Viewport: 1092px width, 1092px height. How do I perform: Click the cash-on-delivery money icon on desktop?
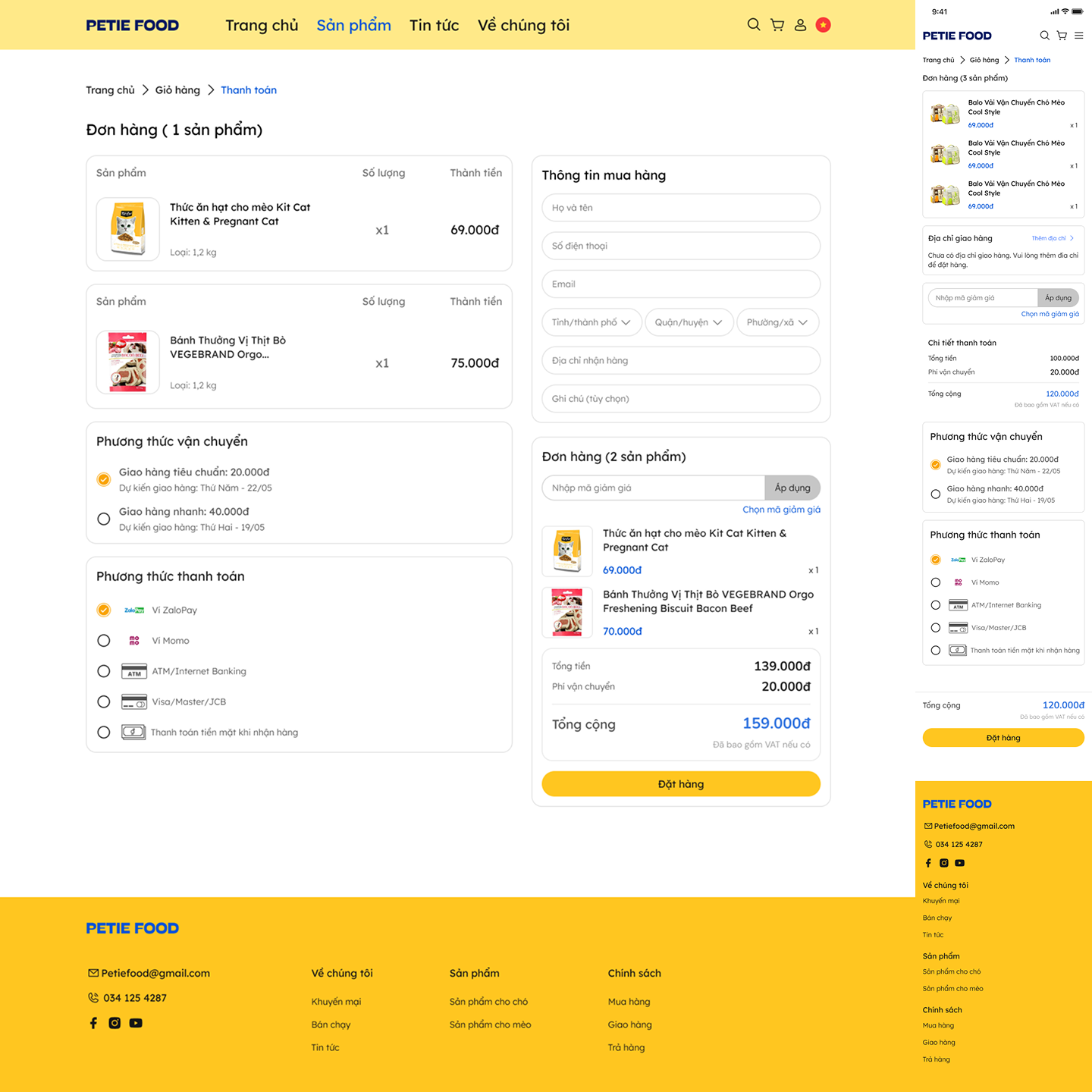[x=133, y=733]
